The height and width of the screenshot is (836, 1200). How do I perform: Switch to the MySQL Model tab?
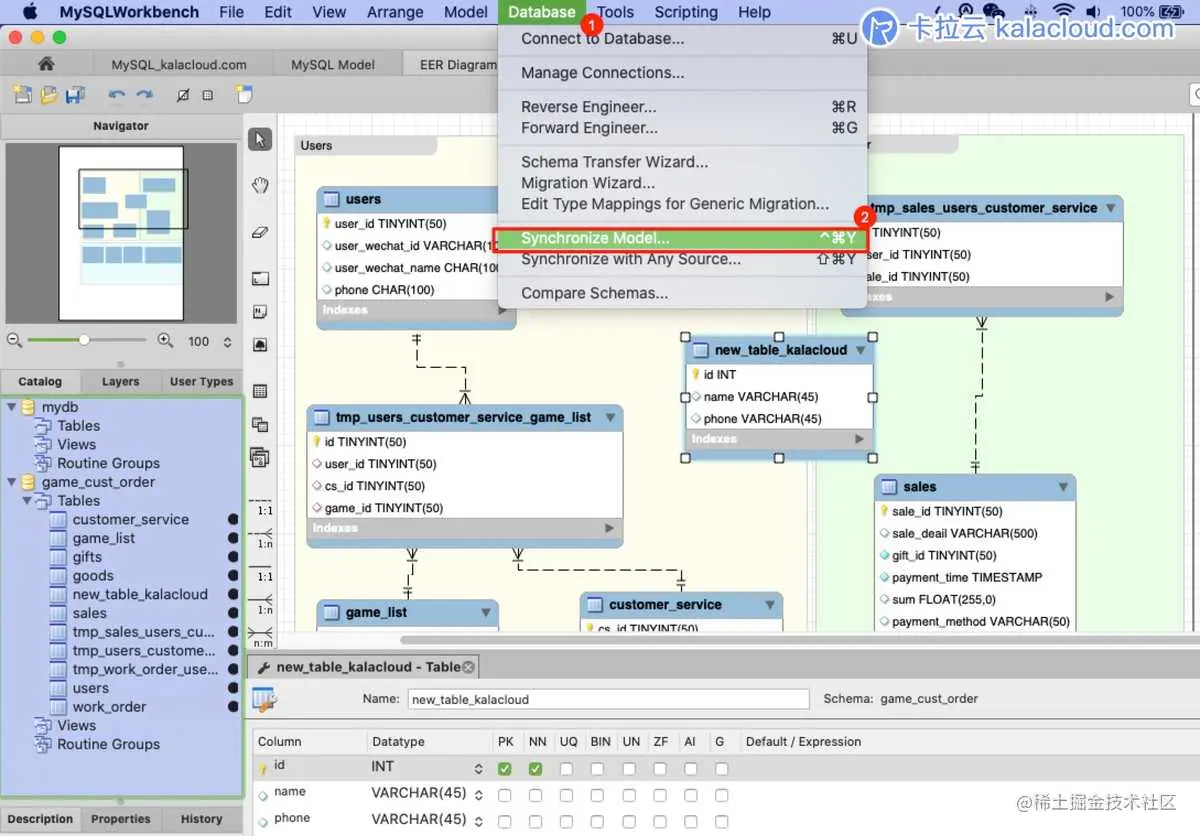pyautogui.click(x=333, y=64)
